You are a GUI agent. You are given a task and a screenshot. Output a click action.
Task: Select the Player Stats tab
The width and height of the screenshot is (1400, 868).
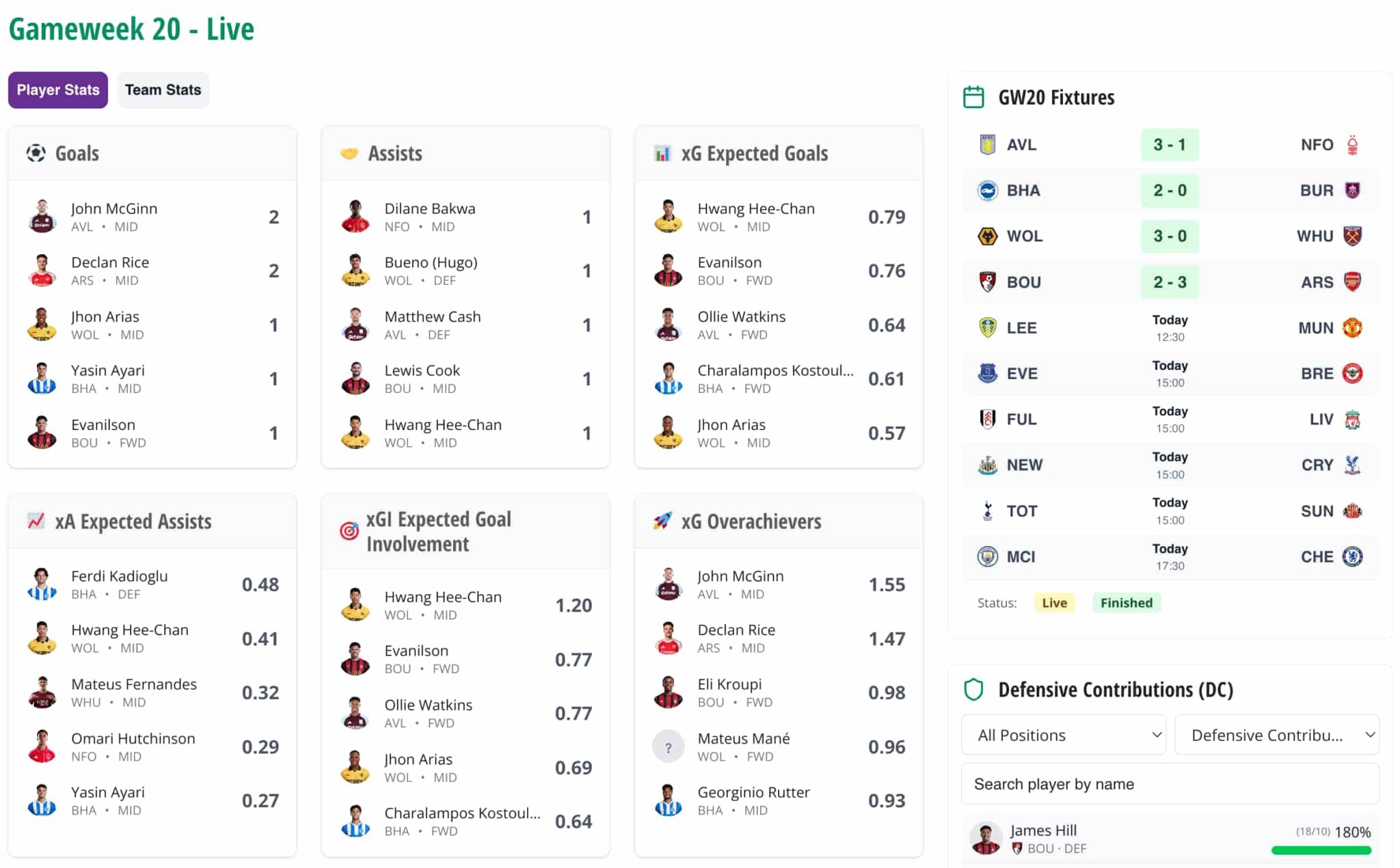[58, 90]
